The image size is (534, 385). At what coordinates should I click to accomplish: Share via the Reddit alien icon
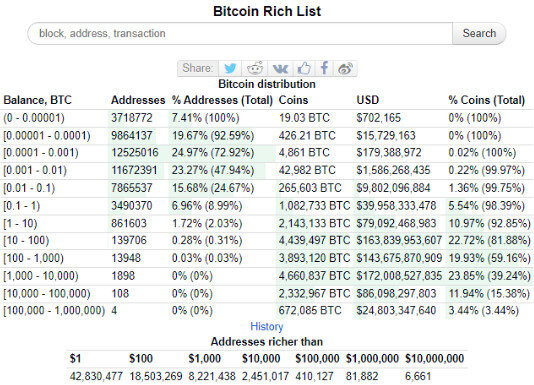255,68
